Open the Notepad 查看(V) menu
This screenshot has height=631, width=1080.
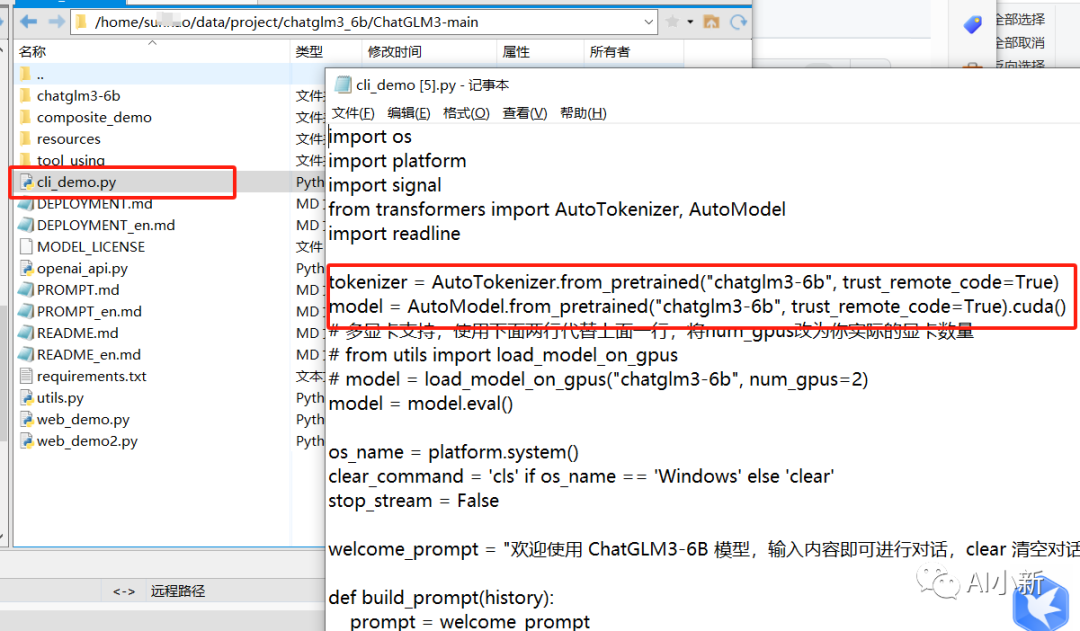coord(525,113)
